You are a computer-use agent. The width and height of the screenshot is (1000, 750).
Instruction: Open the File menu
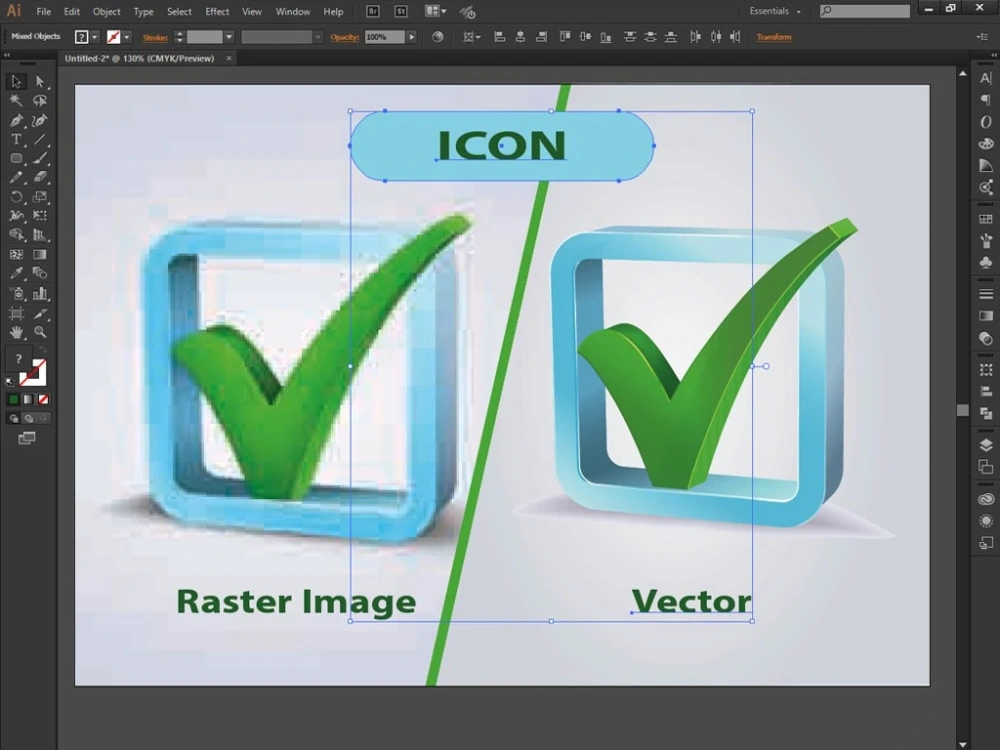point(43,11)
